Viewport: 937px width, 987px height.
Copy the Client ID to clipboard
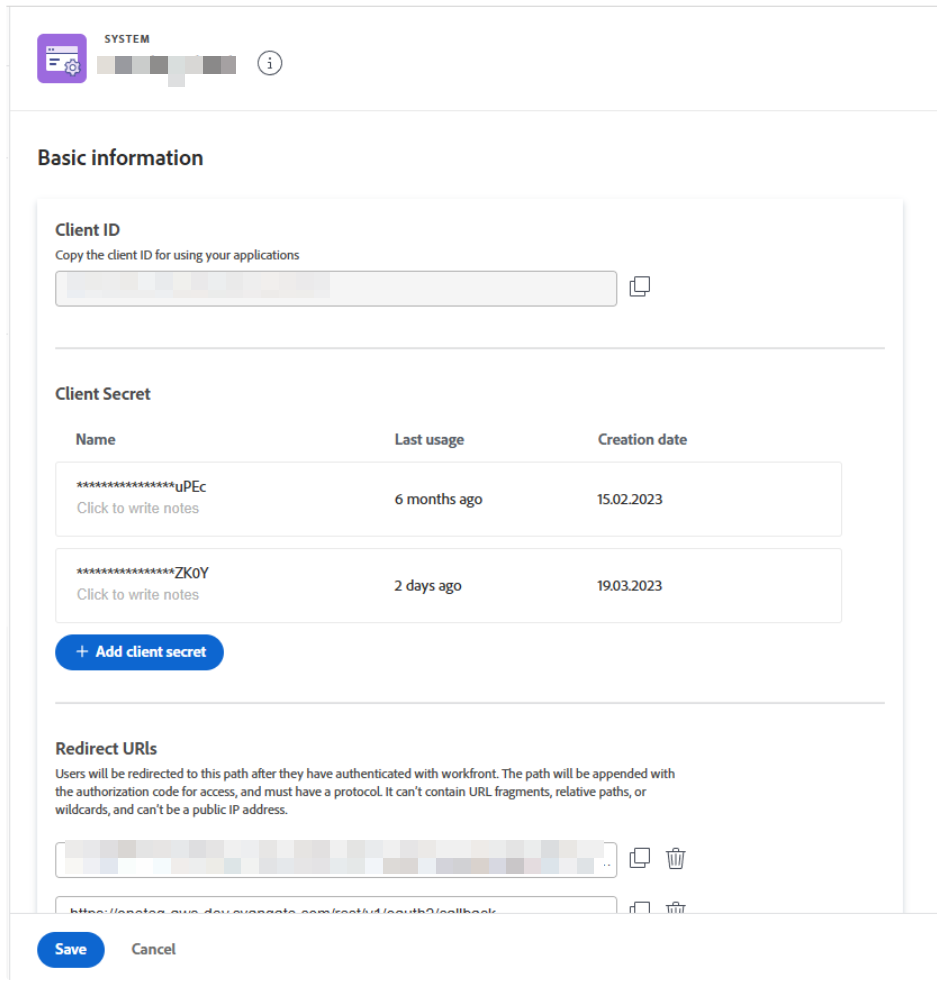[x=640, y=287]
